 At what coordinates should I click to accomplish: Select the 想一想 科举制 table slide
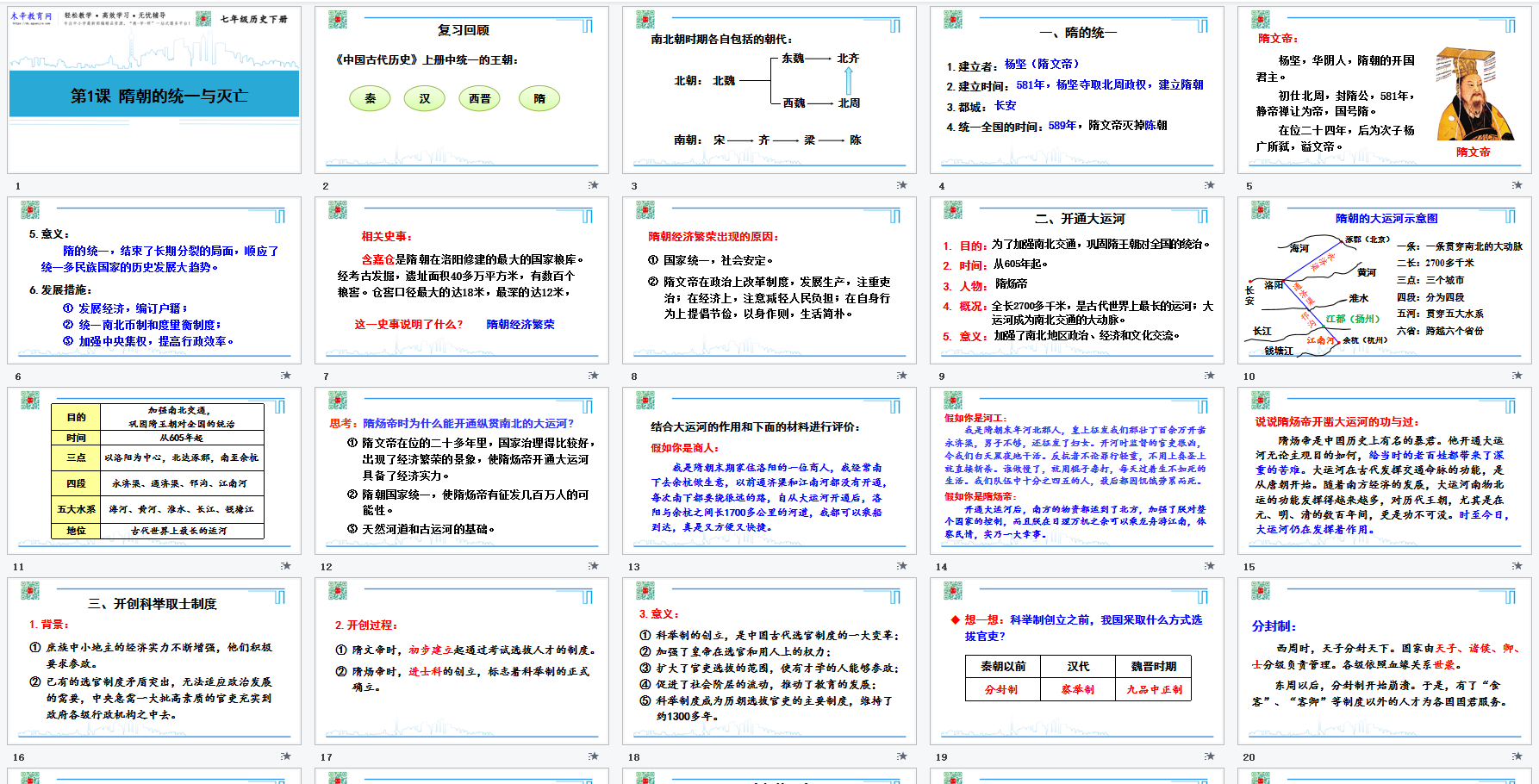click(x=1077, y=662)
